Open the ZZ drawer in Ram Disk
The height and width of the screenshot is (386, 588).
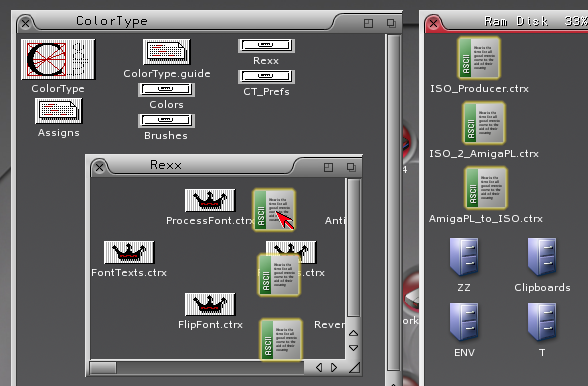tap(464, 257)
